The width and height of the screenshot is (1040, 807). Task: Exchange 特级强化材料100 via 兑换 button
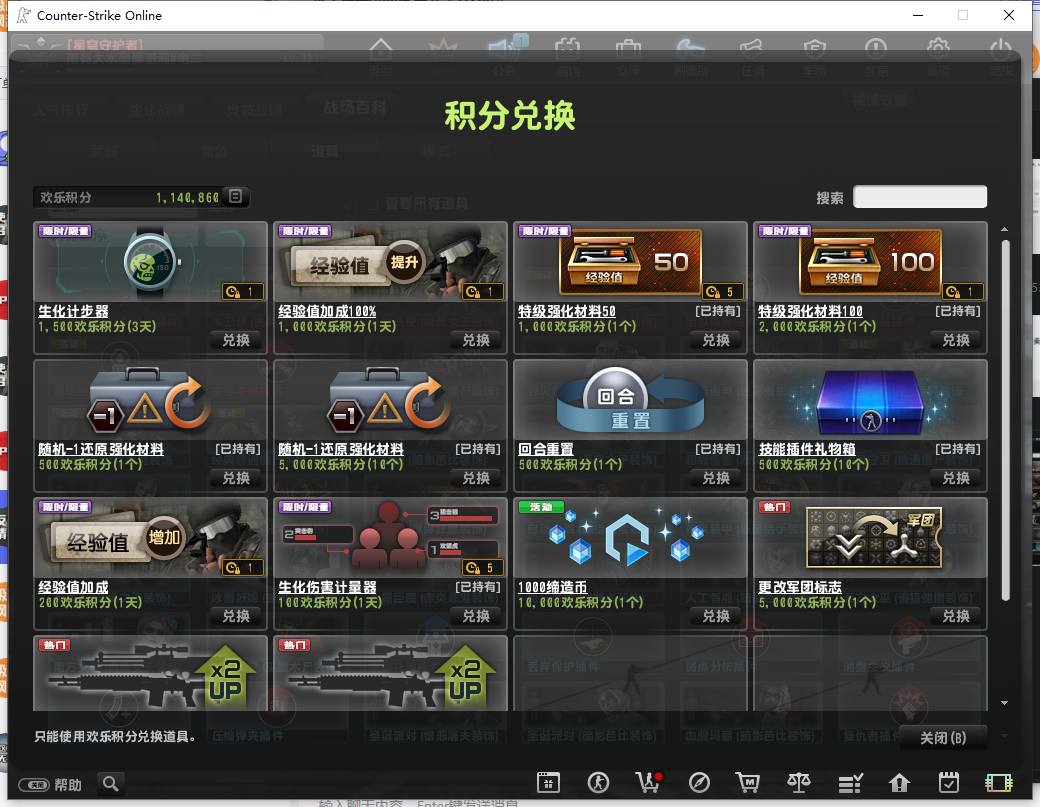pos(956,340)
